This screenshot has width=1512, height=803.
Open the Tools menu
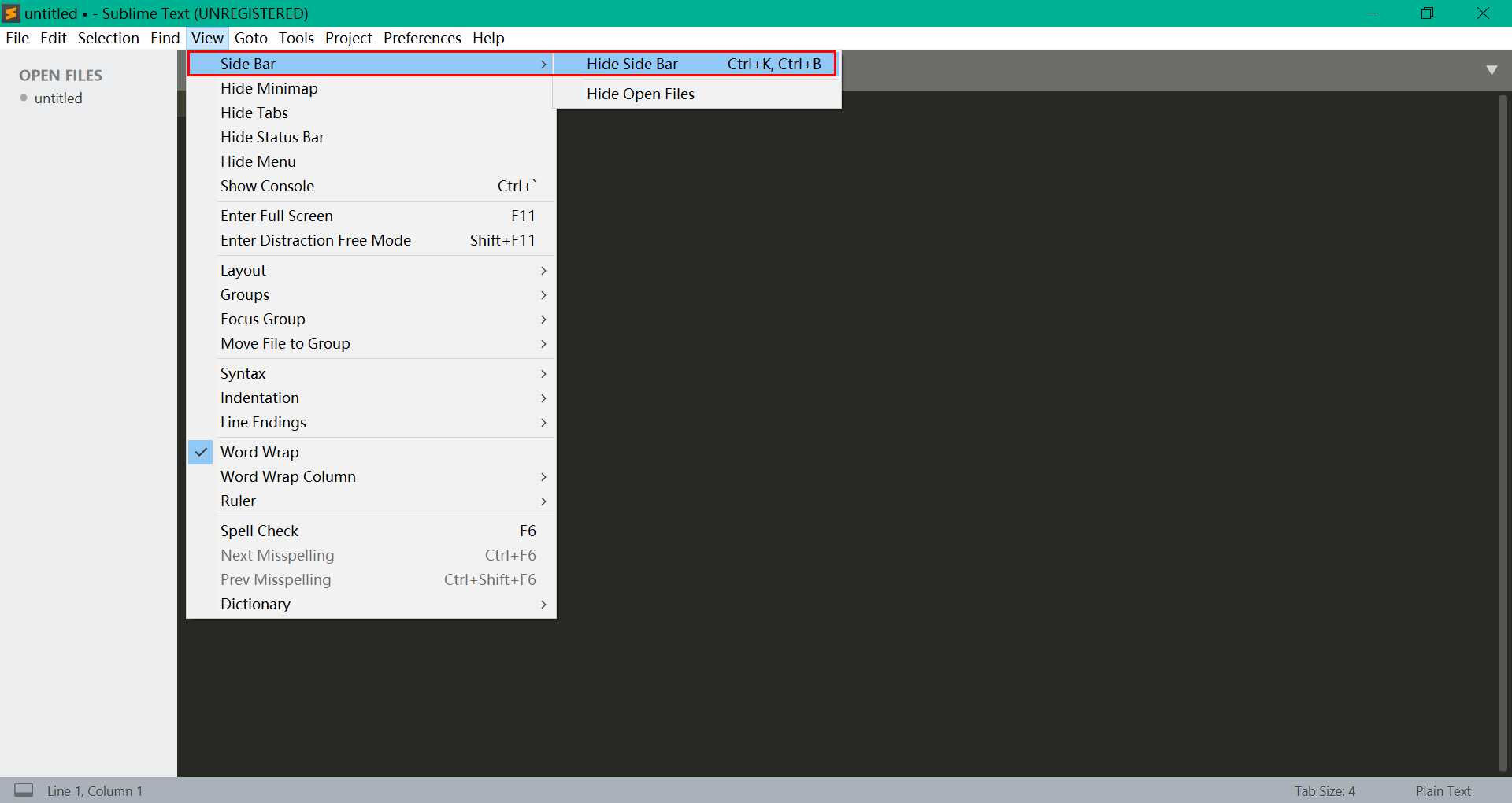[x=296, y=38]
